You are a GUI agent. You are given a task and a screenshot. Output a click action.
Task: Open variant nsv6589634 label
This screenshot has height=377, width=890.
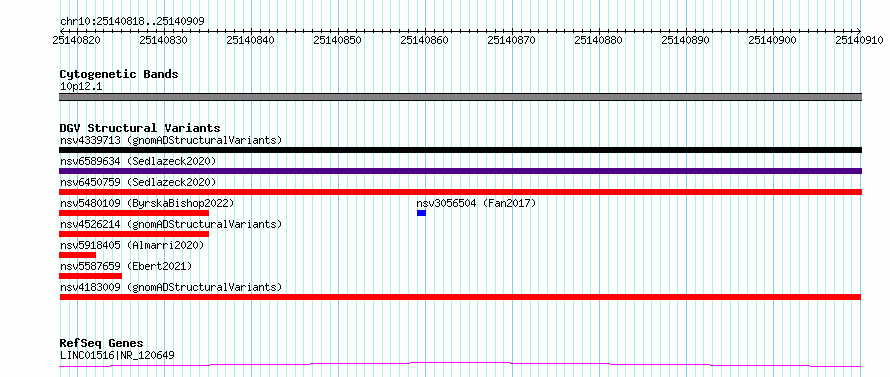pyautogui.click(x=138, y=161)
